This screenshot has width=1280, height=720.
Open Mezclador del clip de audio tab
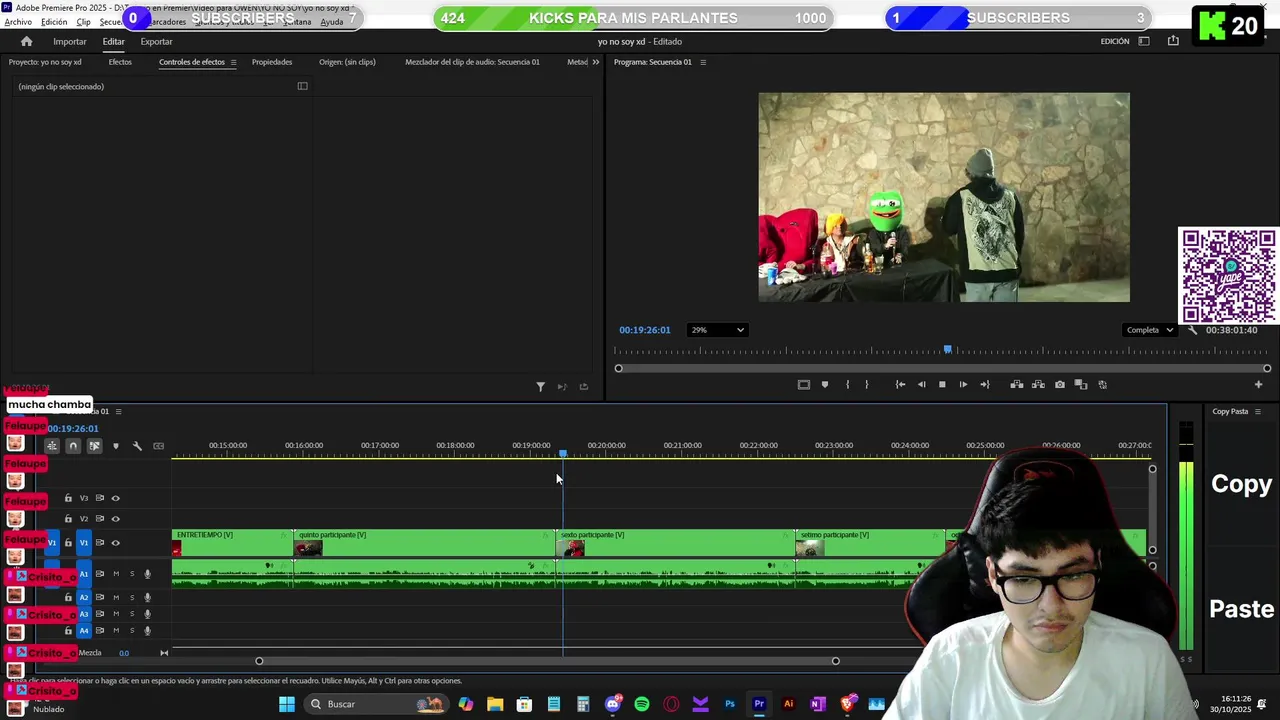[472, 62]
